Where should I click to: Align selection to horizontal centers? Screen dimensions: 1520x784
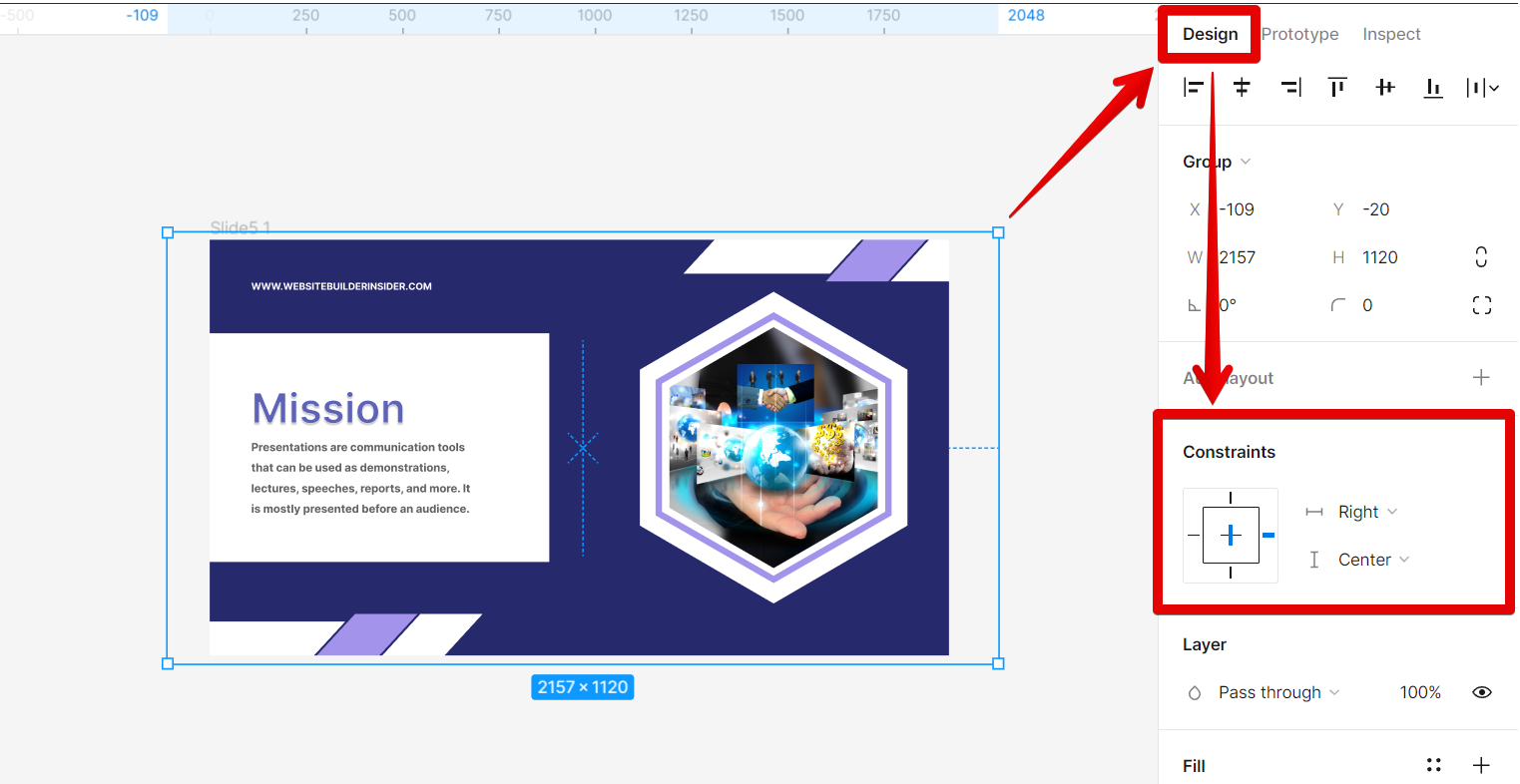click(1242, 88)
